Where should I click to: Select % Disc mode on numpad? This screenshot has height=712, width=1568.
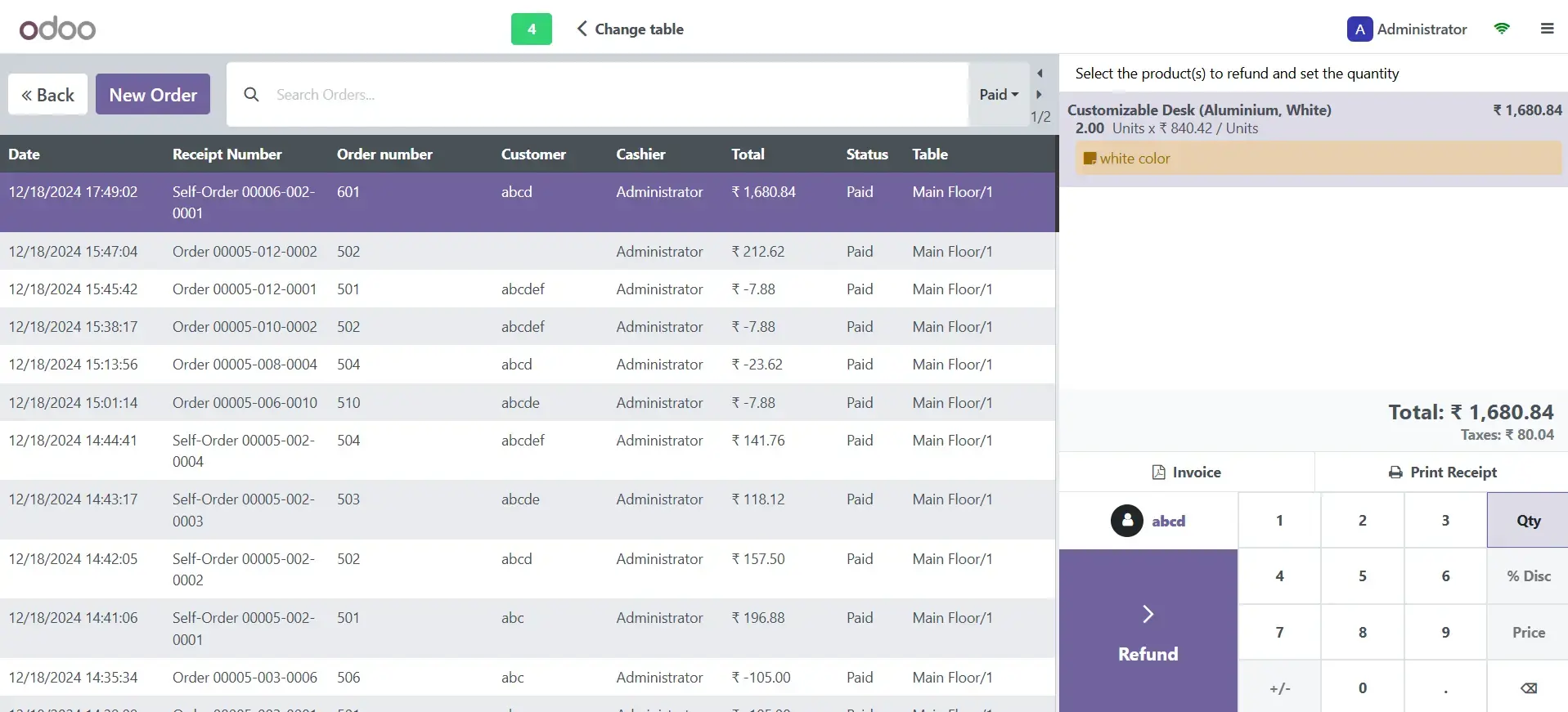click(1528, 576)
